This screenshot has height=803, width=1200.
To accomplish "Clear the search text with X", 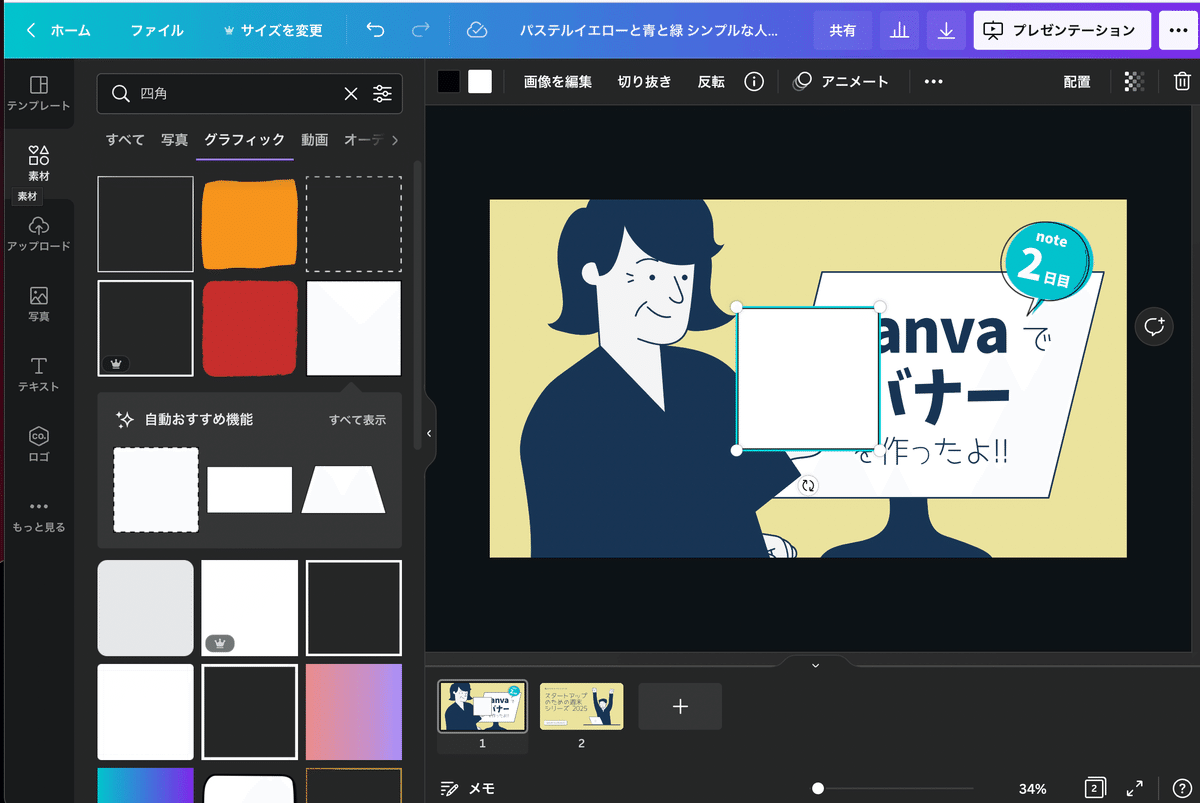I will coord(351,93).
